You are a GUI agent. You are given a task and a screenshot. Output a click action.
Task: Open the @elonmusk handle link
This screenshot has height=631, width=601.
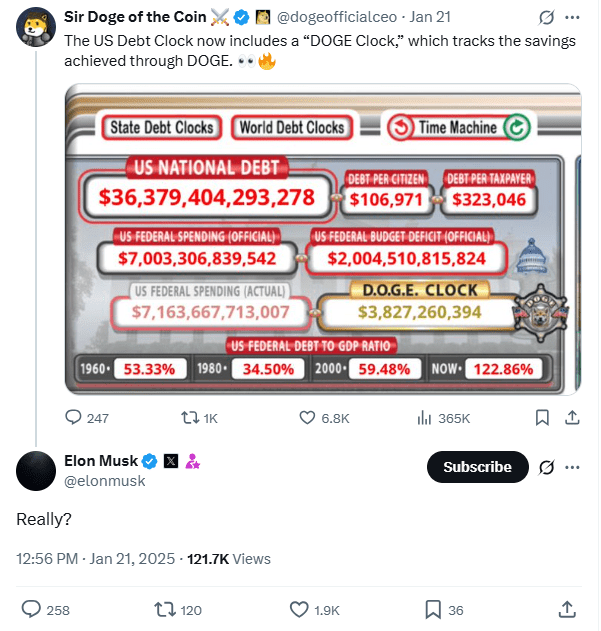tap(105, 481)
